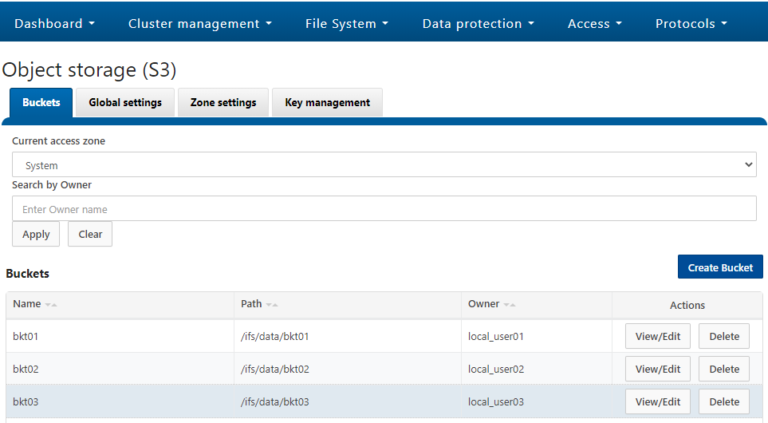Sort buckets by Name column arrows
Viewport: 768px width, 423px height.
click(x=51, y=305)
